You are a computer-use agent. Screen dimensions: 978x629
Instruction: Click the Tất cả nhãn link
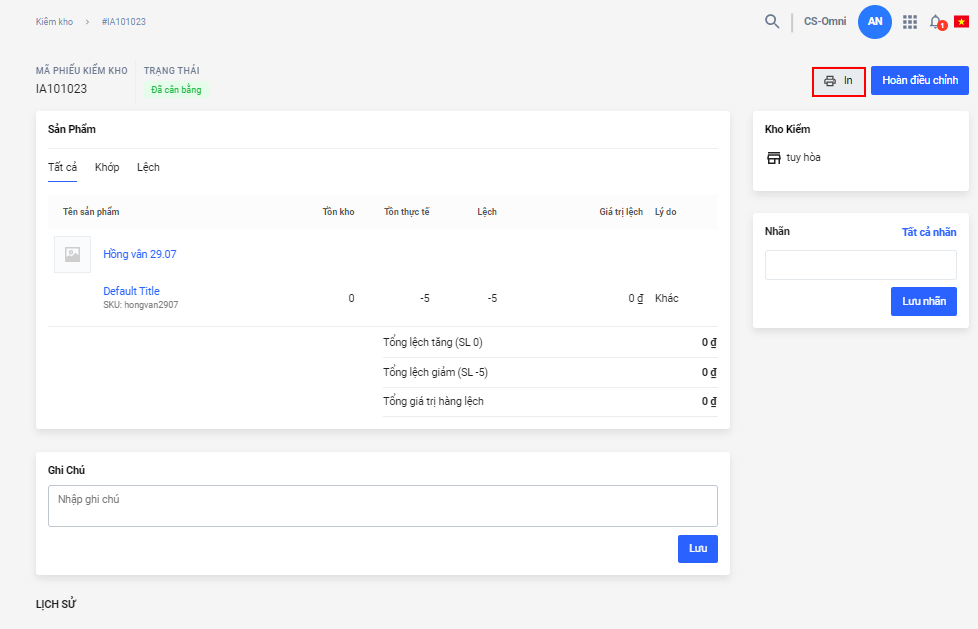coord(928,232)
